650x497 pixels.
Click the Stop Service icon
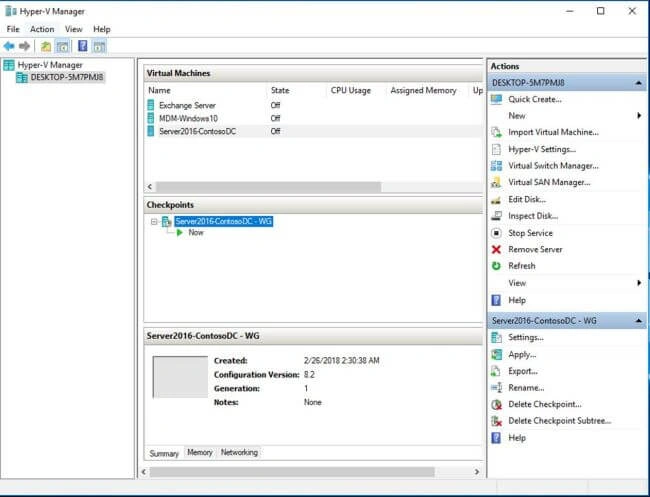(x=496, y=233)
